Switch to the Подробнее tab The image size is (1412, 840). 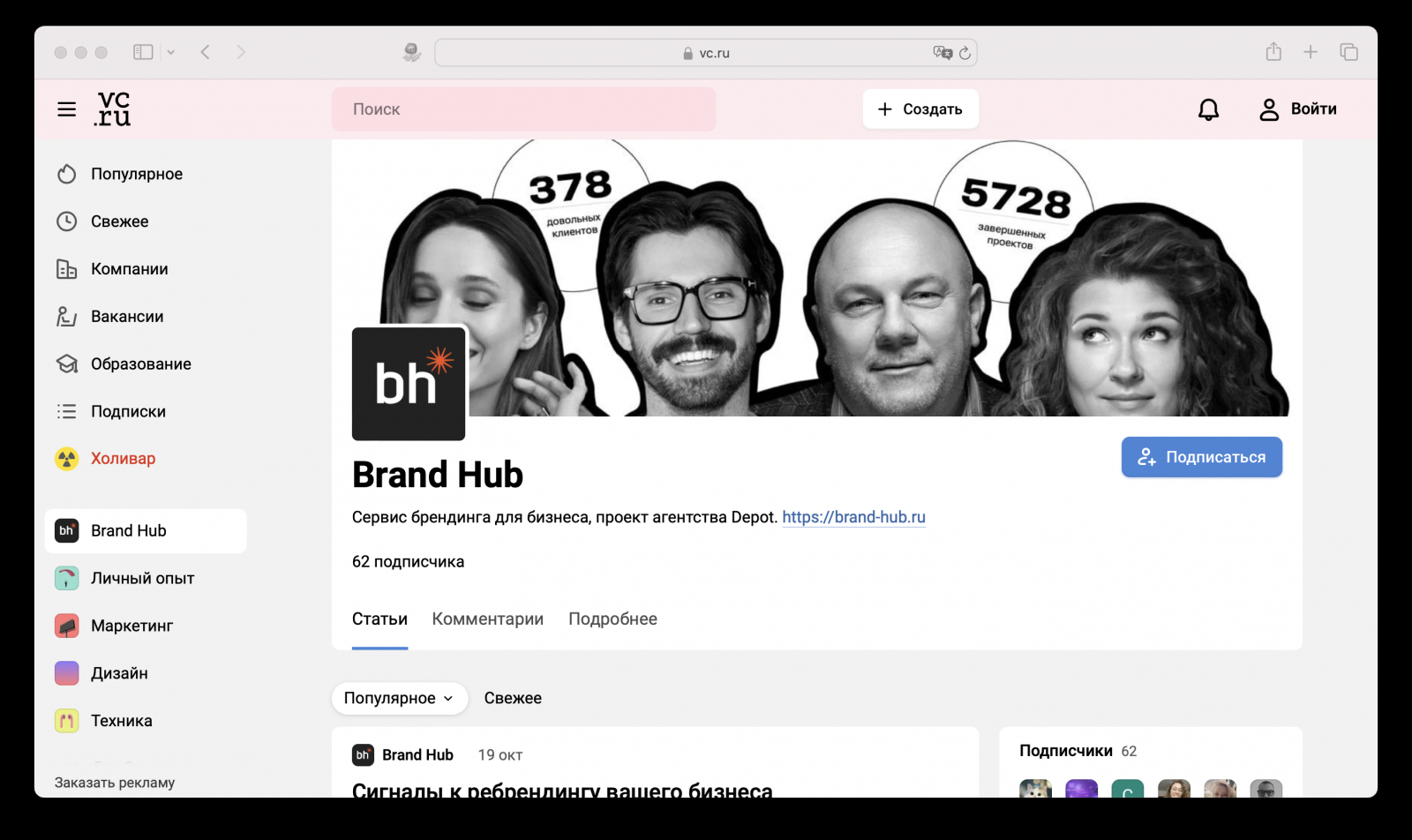(612, 619)
